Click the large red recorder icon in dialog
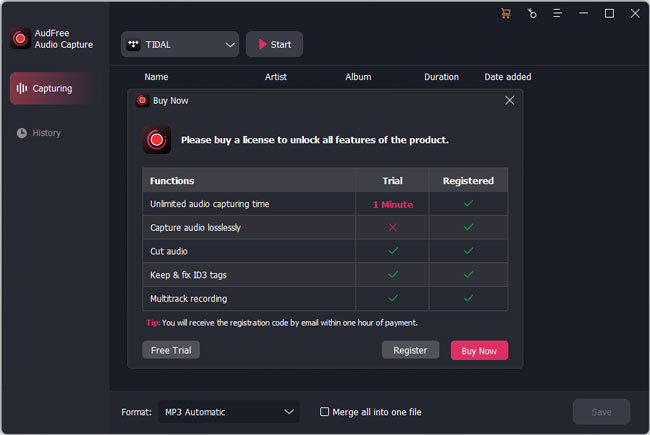The width and height of the screenshot is (650, 435). (x=157, y=140)
